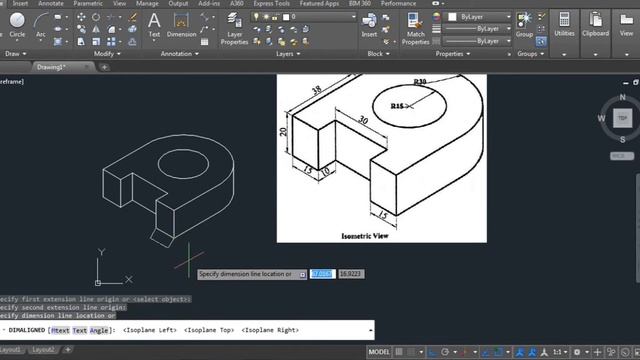Click the Rectangle tool in Draw panel
This screenshot has height=360, width=640.
pos(58,17)
